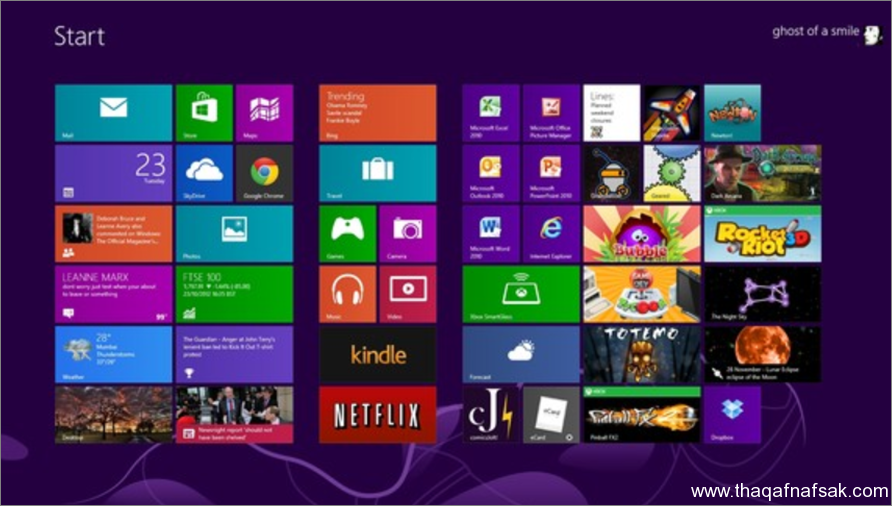Viewport: 892px width, 506px height.
Task: Open the Maps tile
Action: pos(264,112)
